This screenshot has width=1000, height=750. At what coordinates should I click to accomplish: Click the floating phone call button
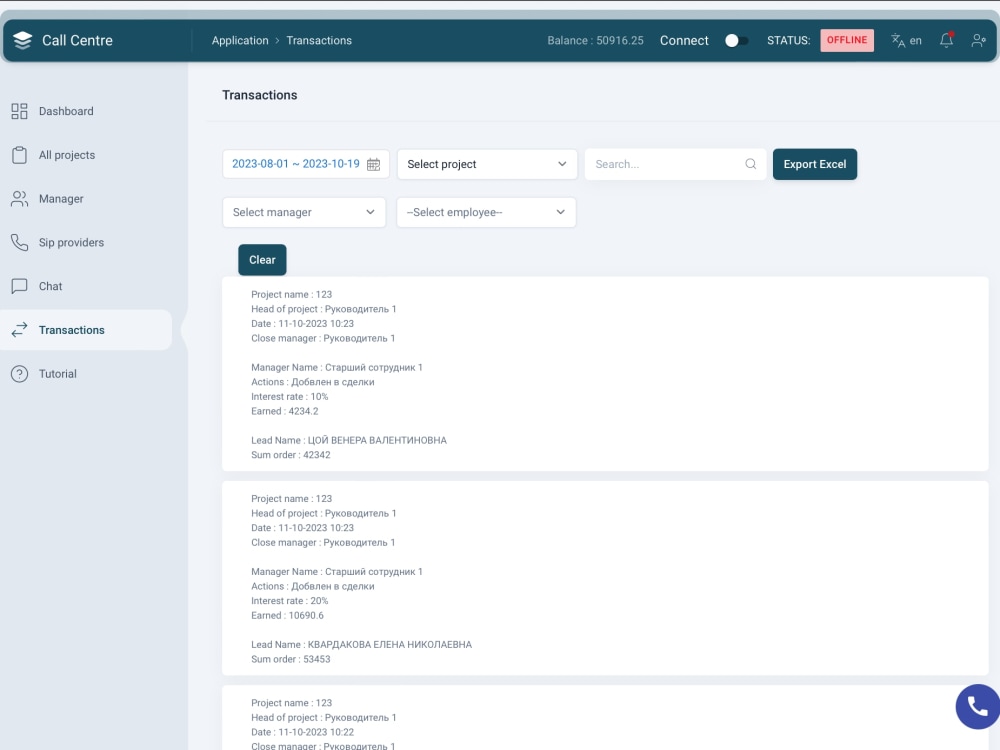977,707
